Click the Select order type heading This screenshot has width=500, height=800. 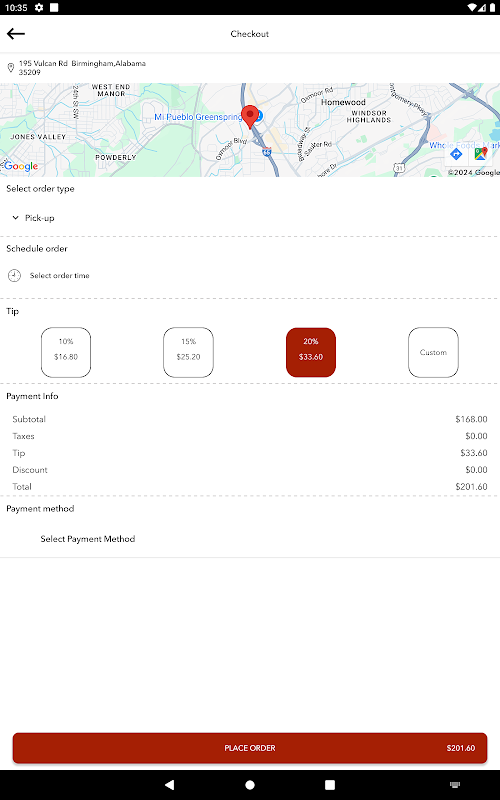(40, 189)
